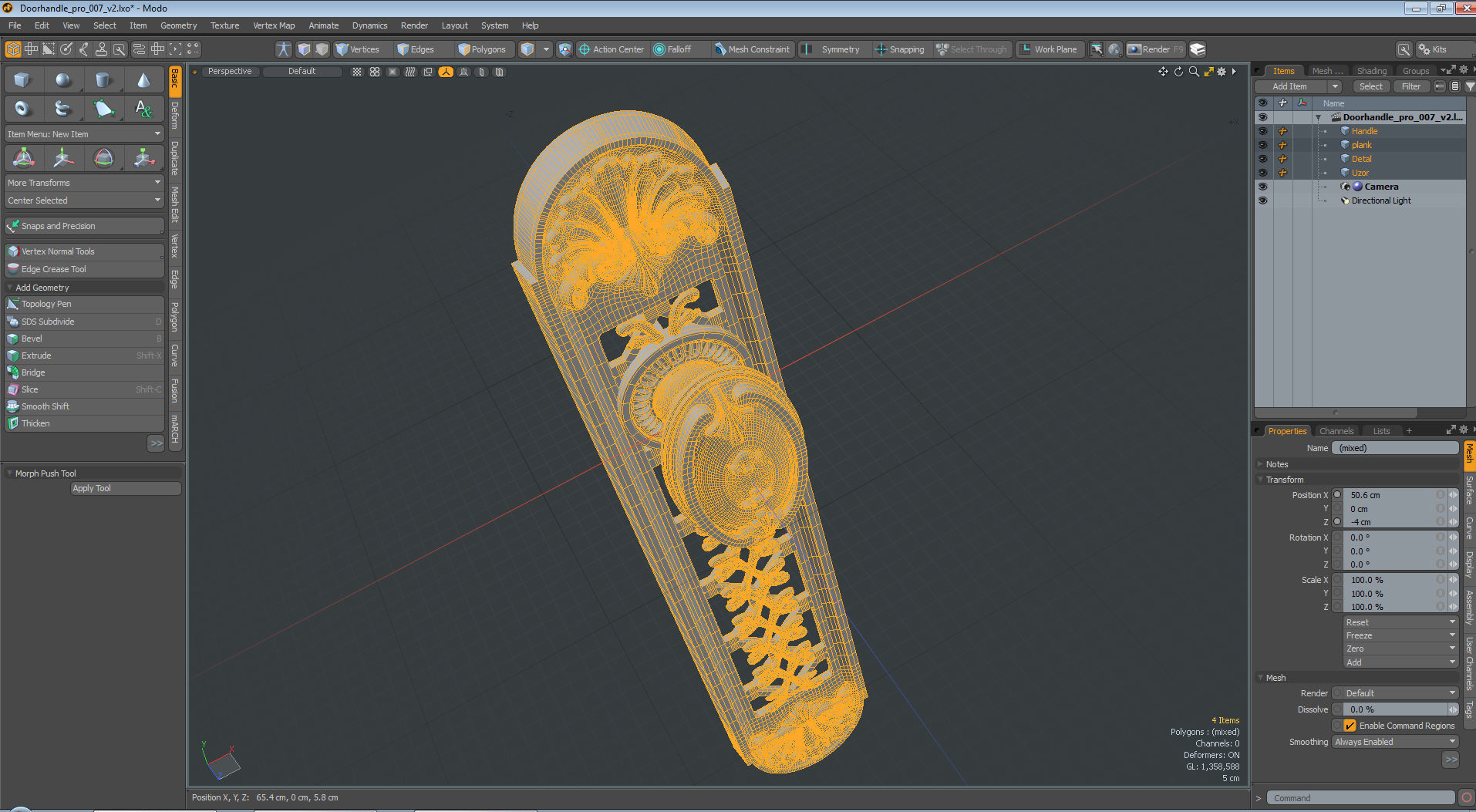Click the Select button in Items panel
Image resolution: width=1476 pixels, height=812 pixels.
coord(1370,86)
